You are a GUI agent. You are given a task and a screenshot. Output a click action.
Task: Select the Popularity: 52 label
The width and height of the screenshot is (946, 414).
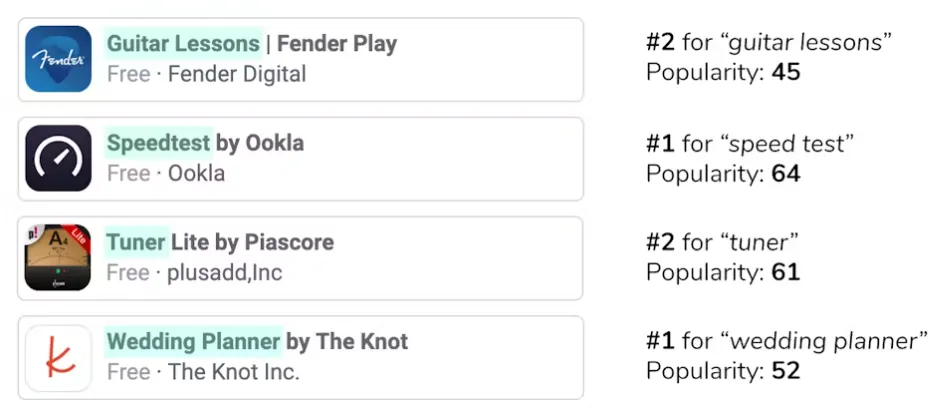[723, 371]
